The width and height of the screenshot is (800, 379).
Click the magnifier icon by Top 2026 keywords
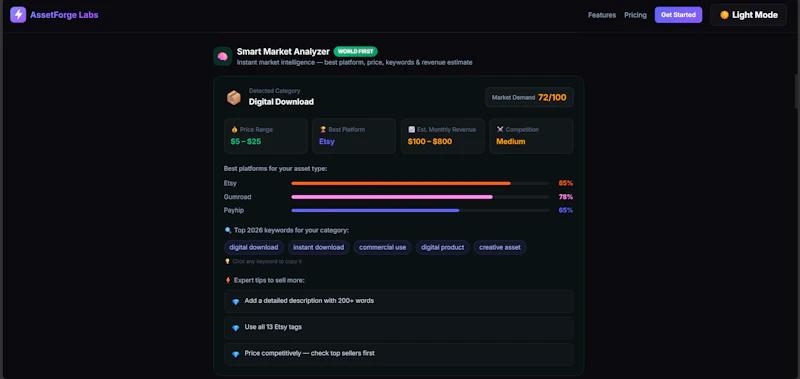pyautogui.click(x=228, y=230)
